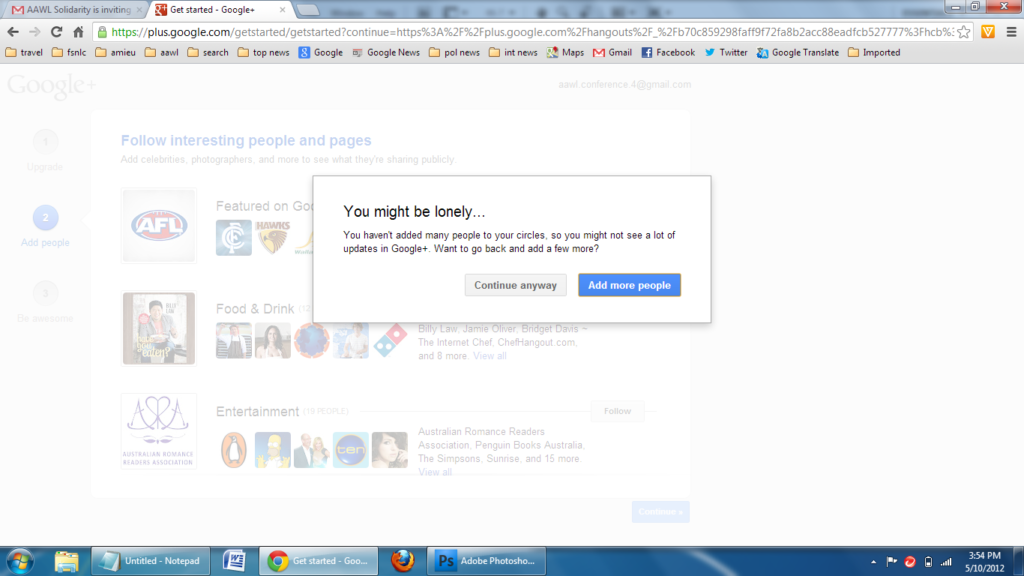Expand the amieu bookmarks folder
Screen dimensions: 1024x576
click(x=116, y=52)
